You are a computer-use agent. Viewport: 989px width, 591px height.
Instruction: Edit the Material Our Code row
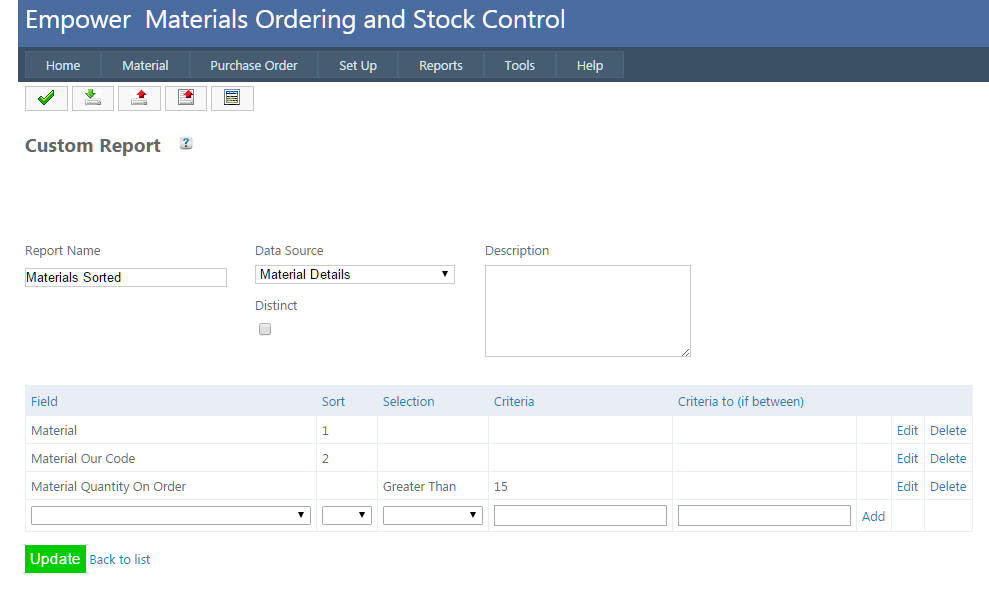tap(907, 458)
